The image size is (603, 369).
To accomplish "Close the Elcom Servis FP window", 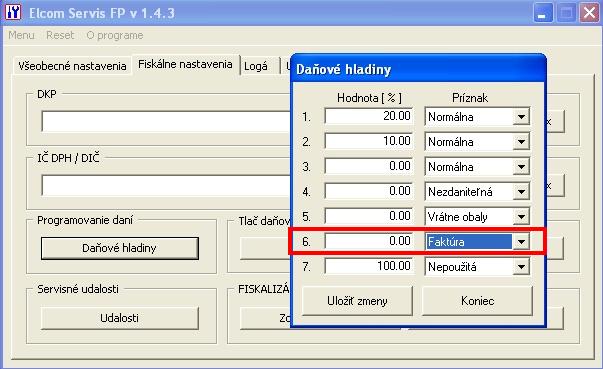I will (x=590, y=13).
